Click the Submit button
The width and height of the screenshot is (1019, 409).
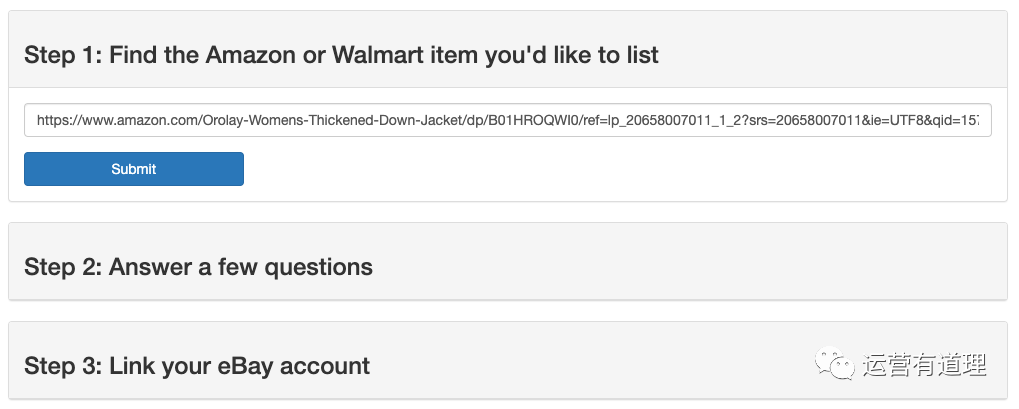[134, 169]
